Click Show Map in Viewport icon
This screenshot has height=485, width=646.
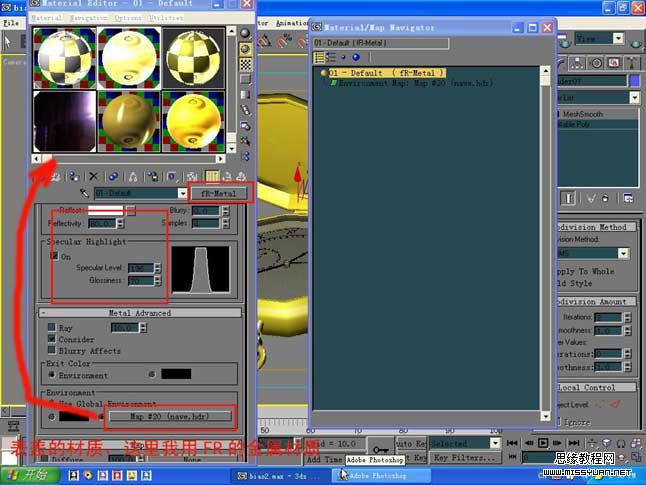pyautogui.click(x=192, y=177)
